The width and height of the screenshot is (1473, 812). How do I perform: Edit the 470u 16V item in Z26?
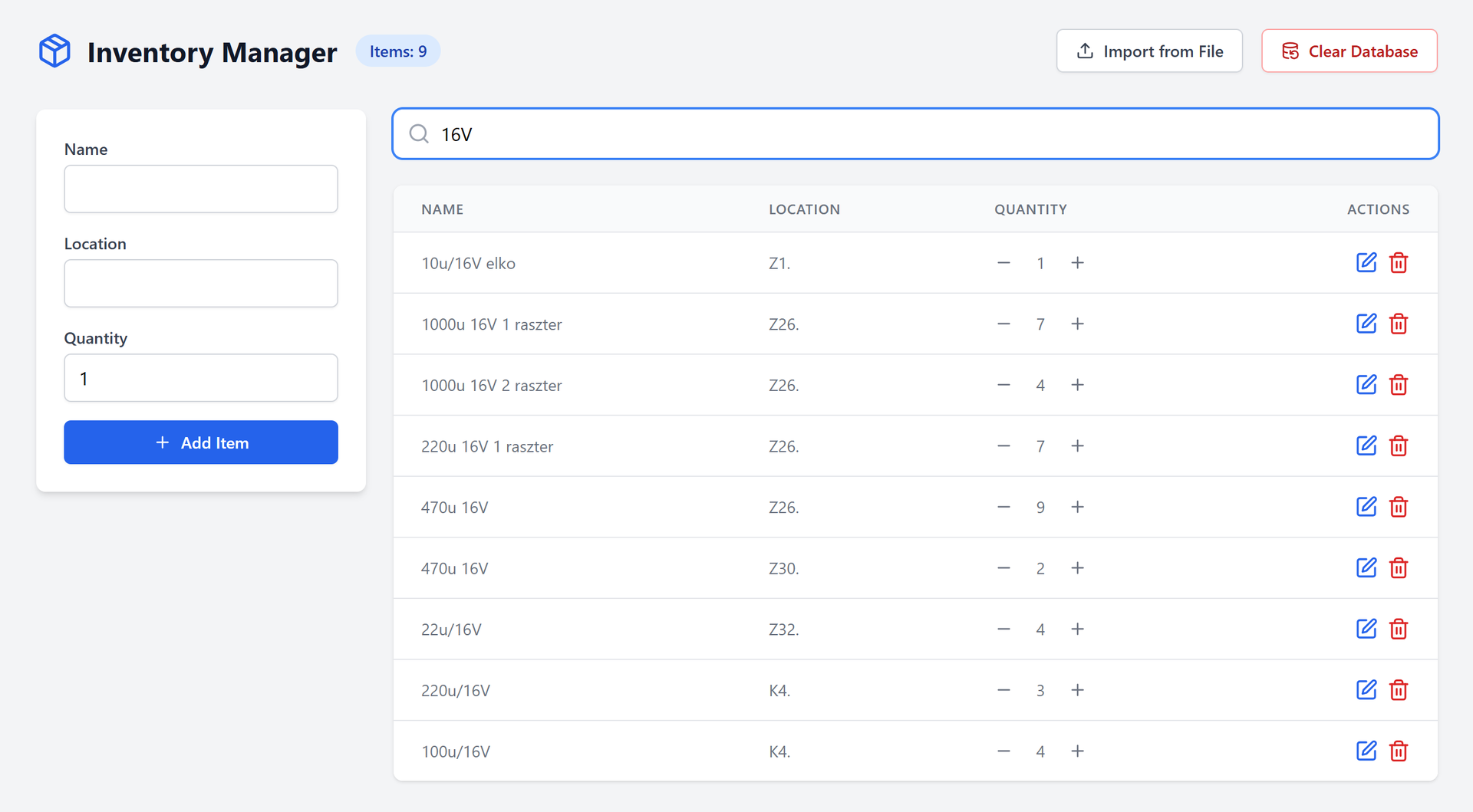coord(1366,507)
